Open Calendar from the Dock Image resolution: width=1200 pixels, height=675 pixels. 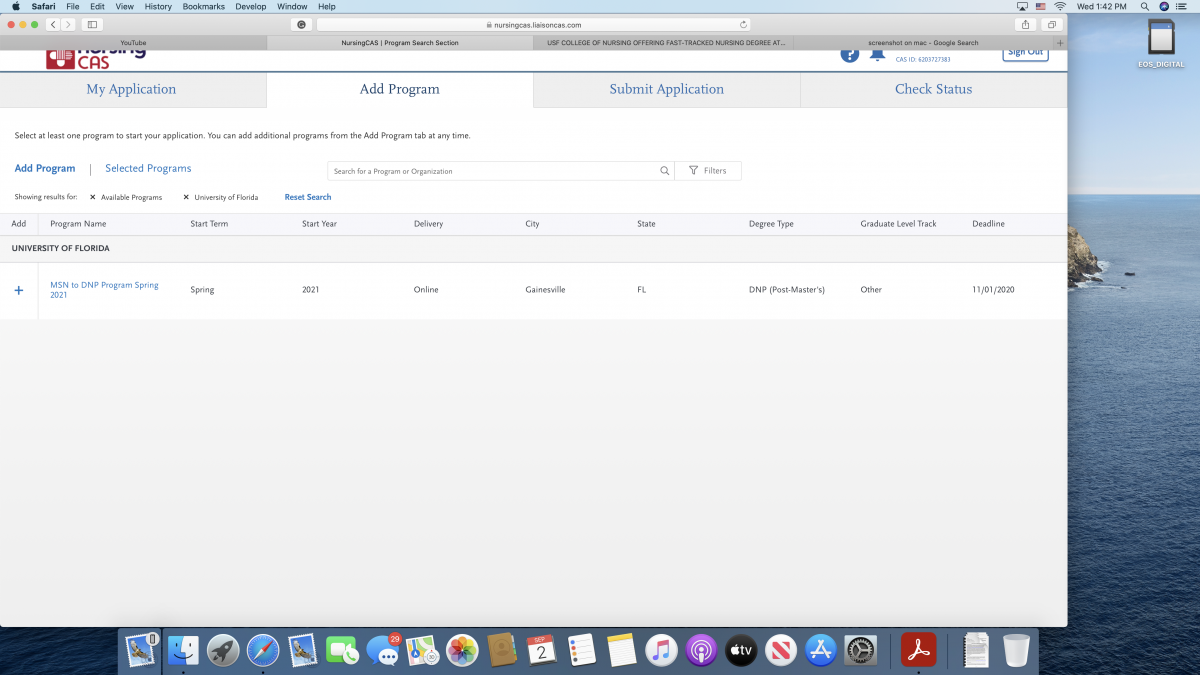click(541, 650)
